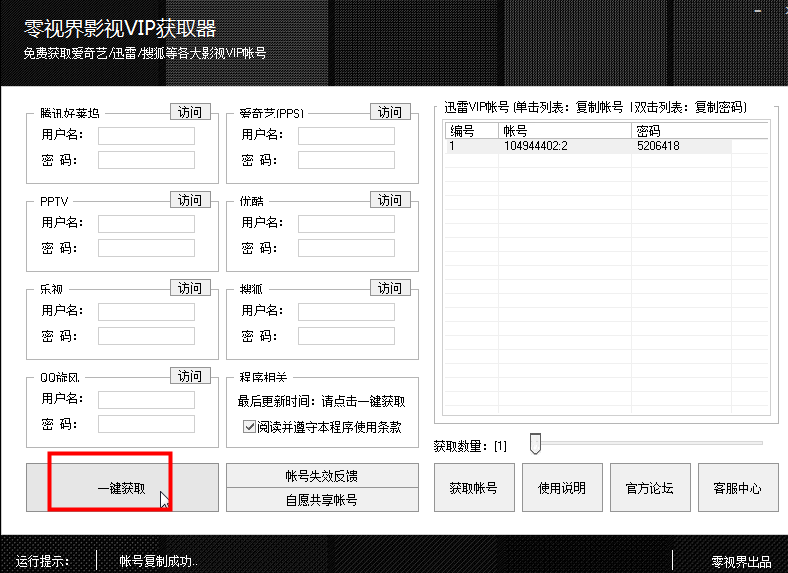Visit the 官方论坛 forum
The image size is (788, 573).
click(x=650, y=488)
